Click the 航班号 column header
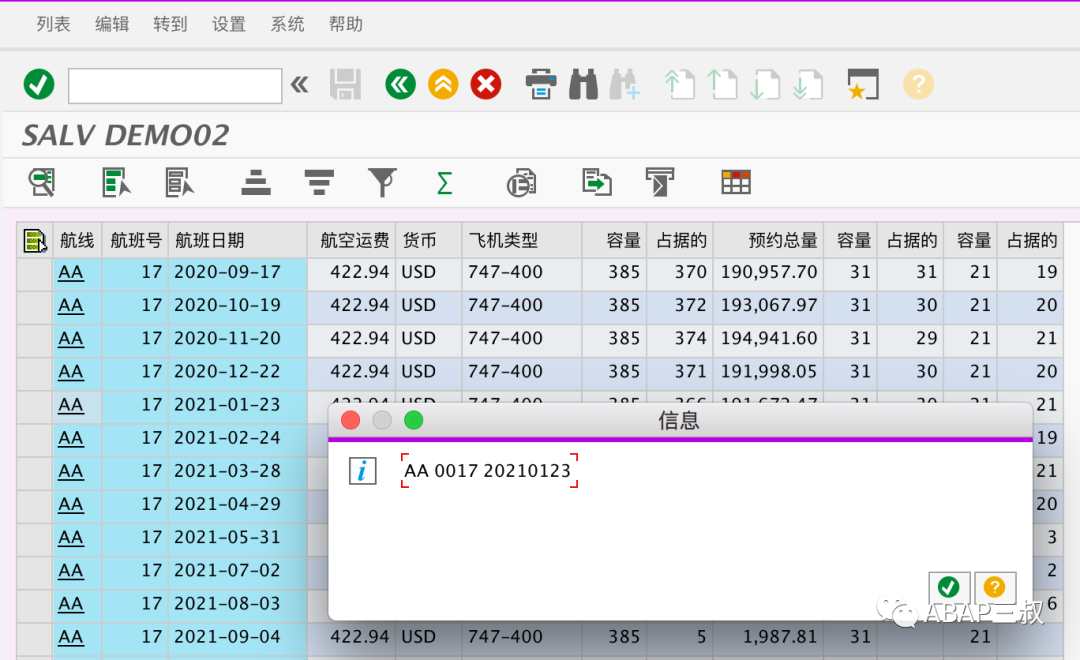Screen dimensions: 1080x660 pos(135,240)
